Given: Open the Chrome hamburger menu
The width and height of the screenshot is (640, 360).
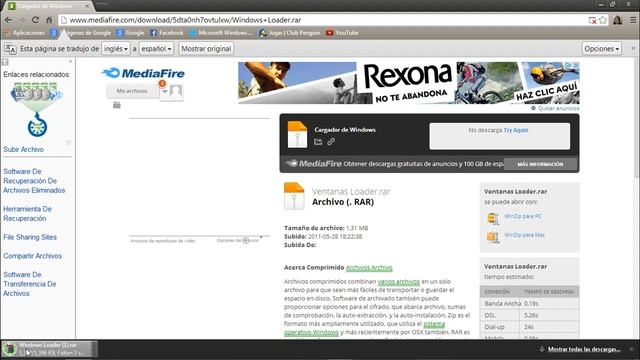Looking at the screenshot, I should [633, 20].
